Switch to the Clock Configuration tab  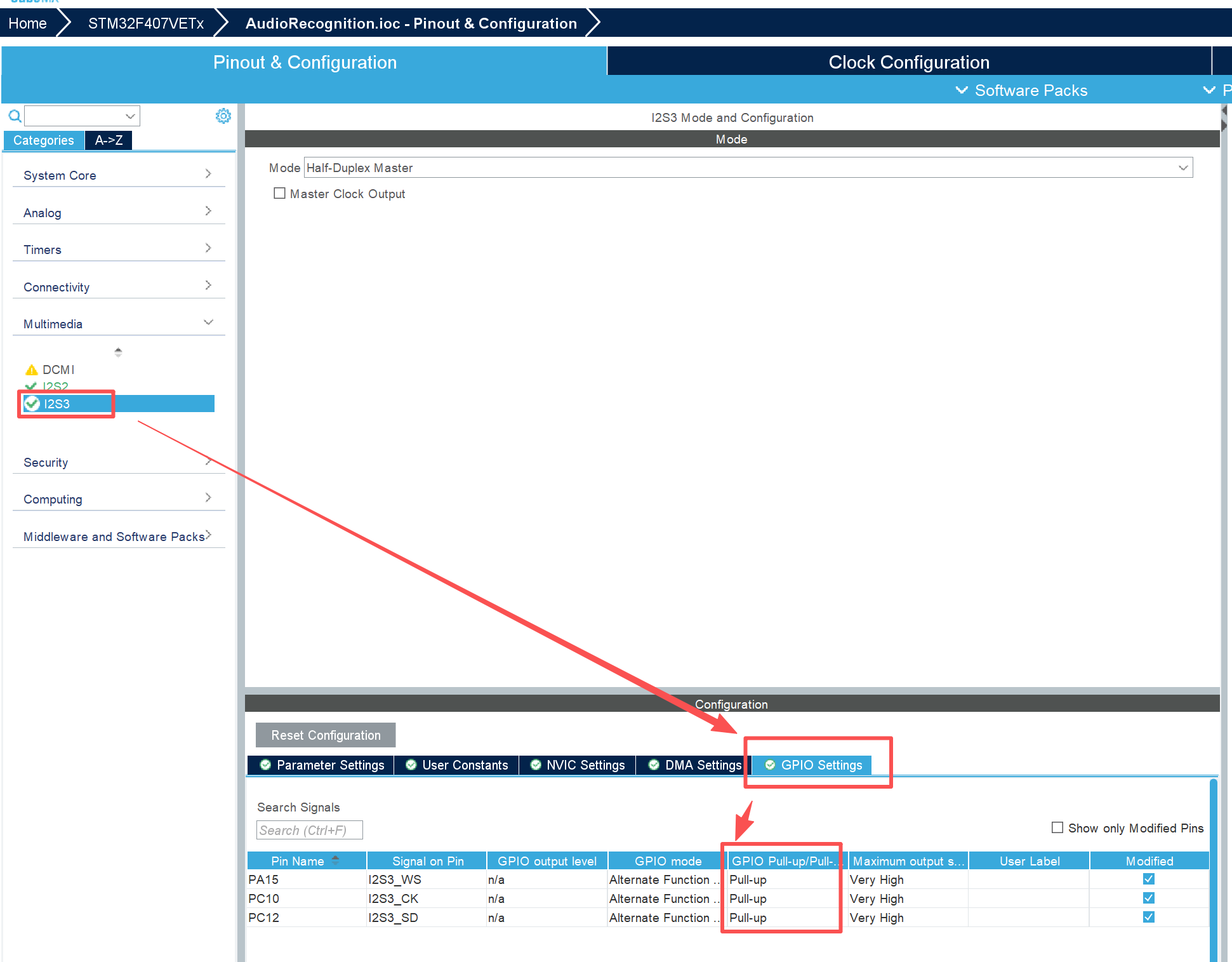point(908,62)
